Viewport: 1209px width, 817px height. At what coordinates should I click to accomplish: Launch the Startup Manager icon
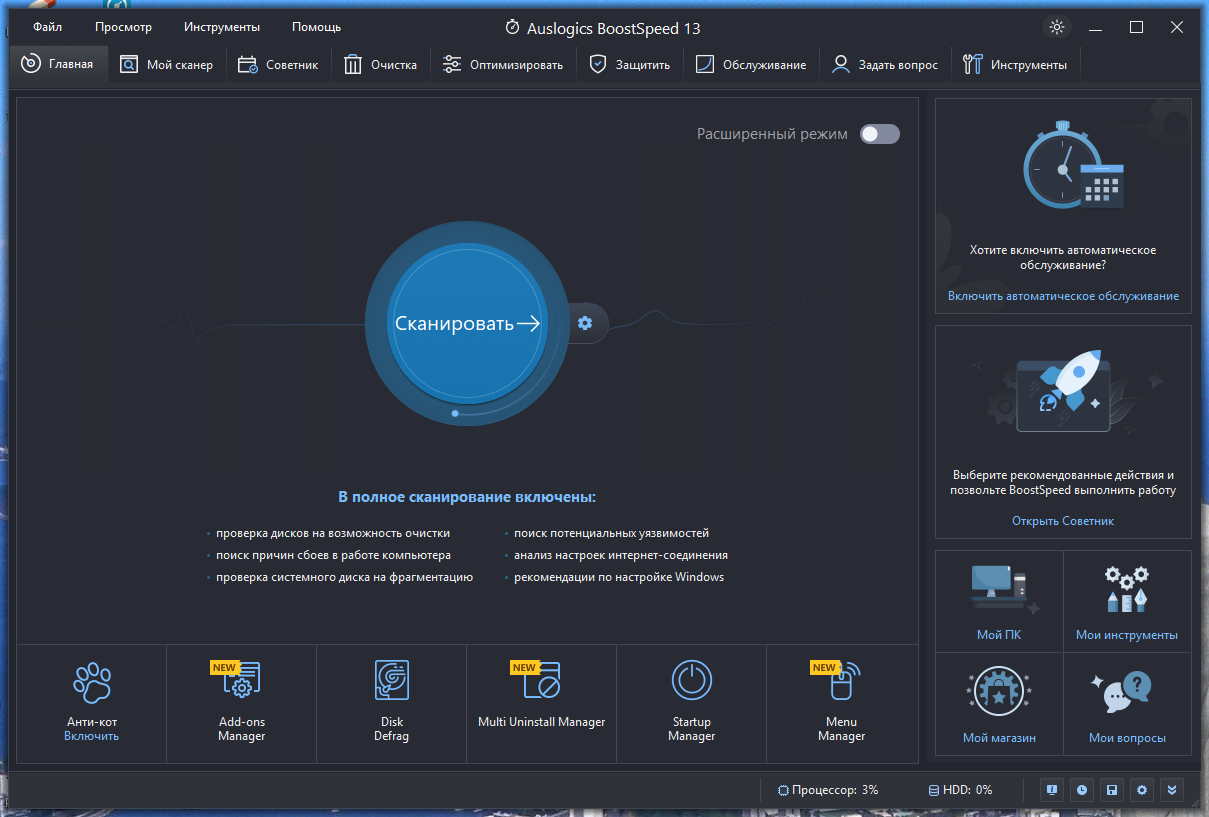coord(691,681)
